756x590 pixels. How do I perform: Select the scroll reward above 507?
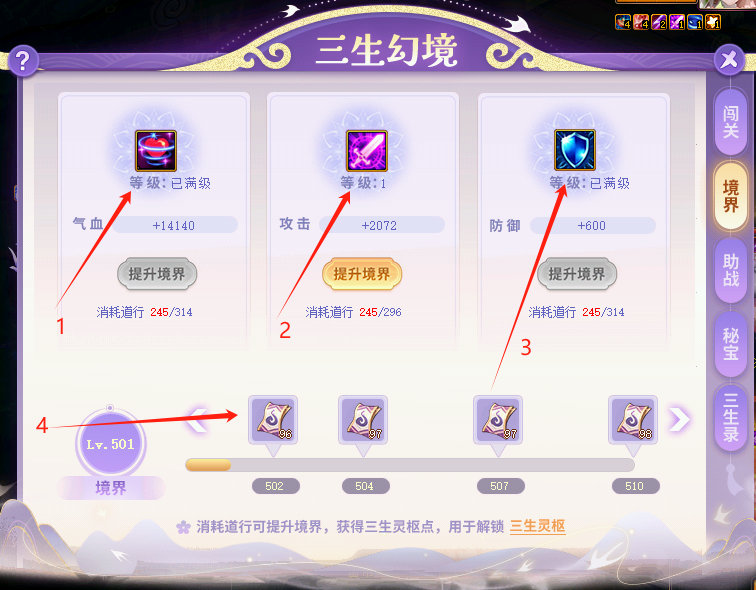[498, 420]
